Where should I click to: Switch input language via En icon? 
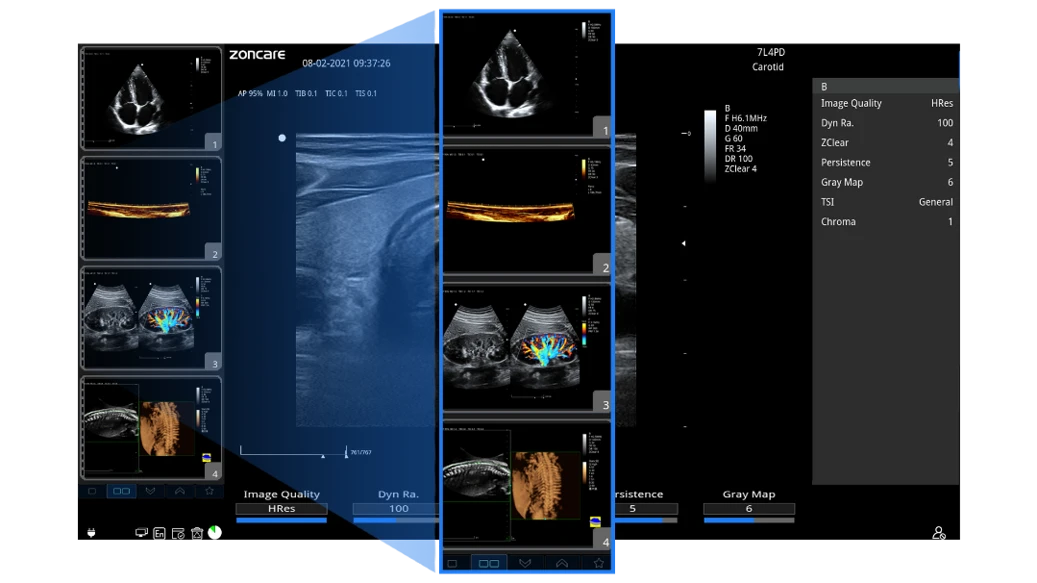(x=159, y=533)
